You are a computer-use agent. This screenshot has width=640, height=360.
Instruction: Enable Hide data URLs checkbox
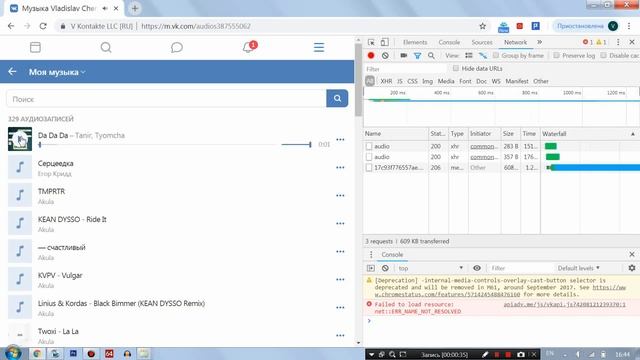click(456, 68)
